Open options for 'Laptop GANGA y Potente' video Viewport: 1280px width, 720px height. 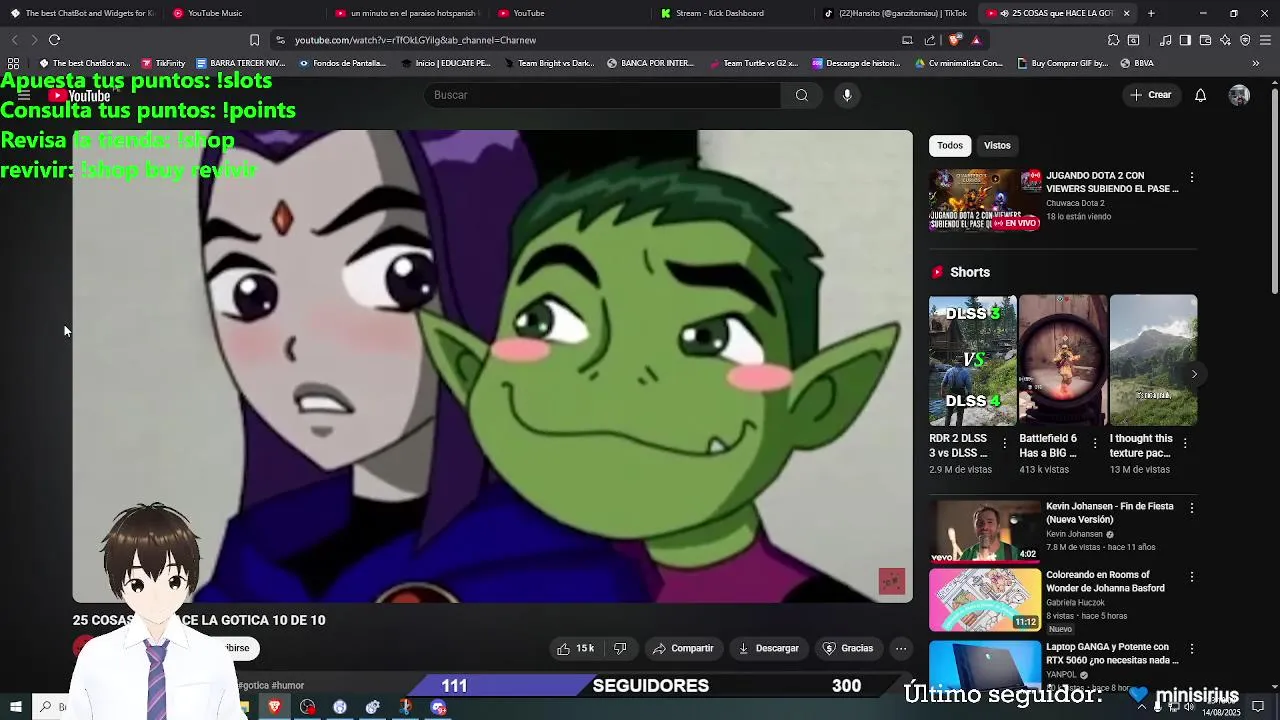tap(1191, 649)
